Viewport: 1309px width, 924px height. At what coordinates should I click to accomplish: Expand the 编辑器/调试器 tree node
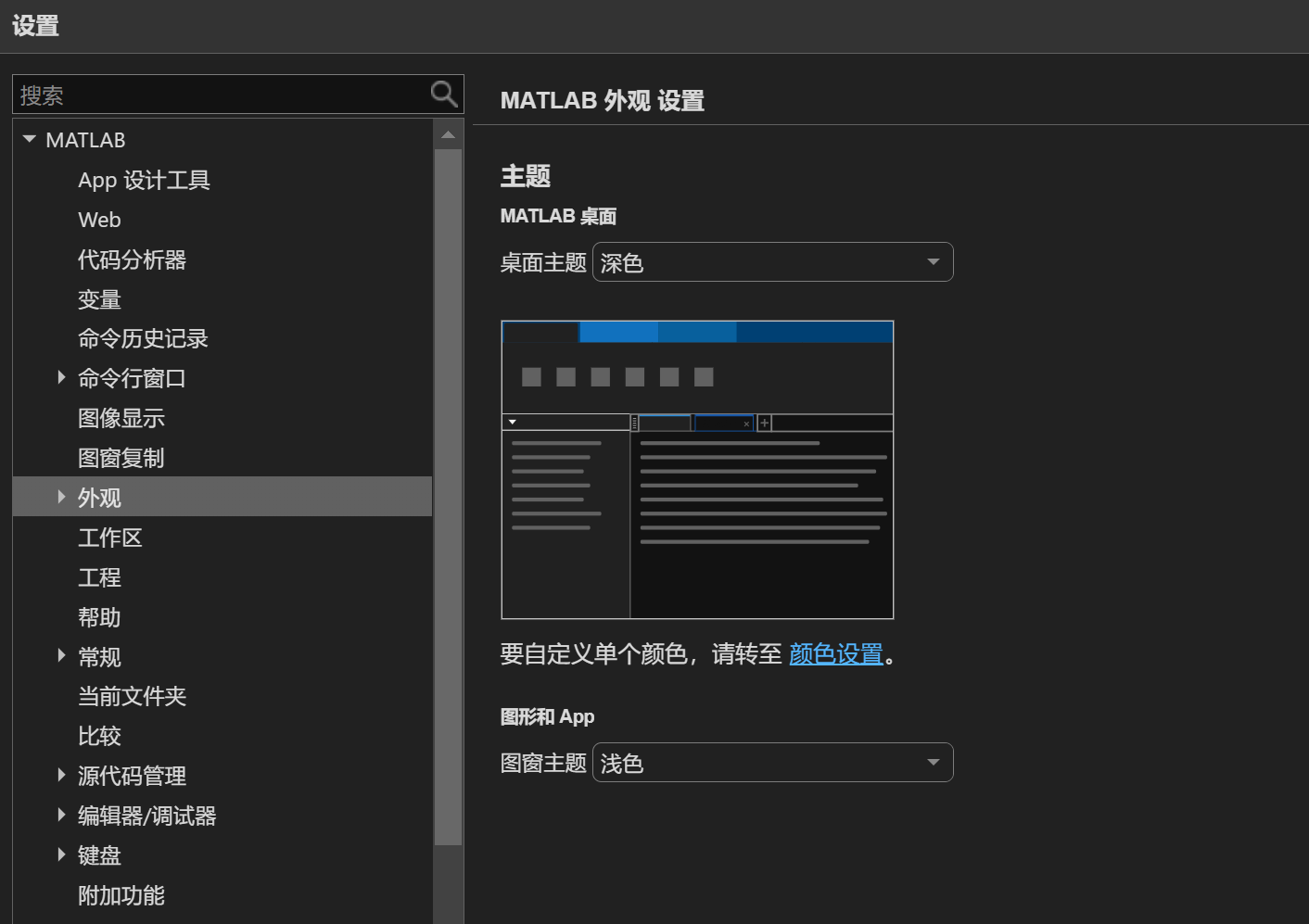[61, 815]
